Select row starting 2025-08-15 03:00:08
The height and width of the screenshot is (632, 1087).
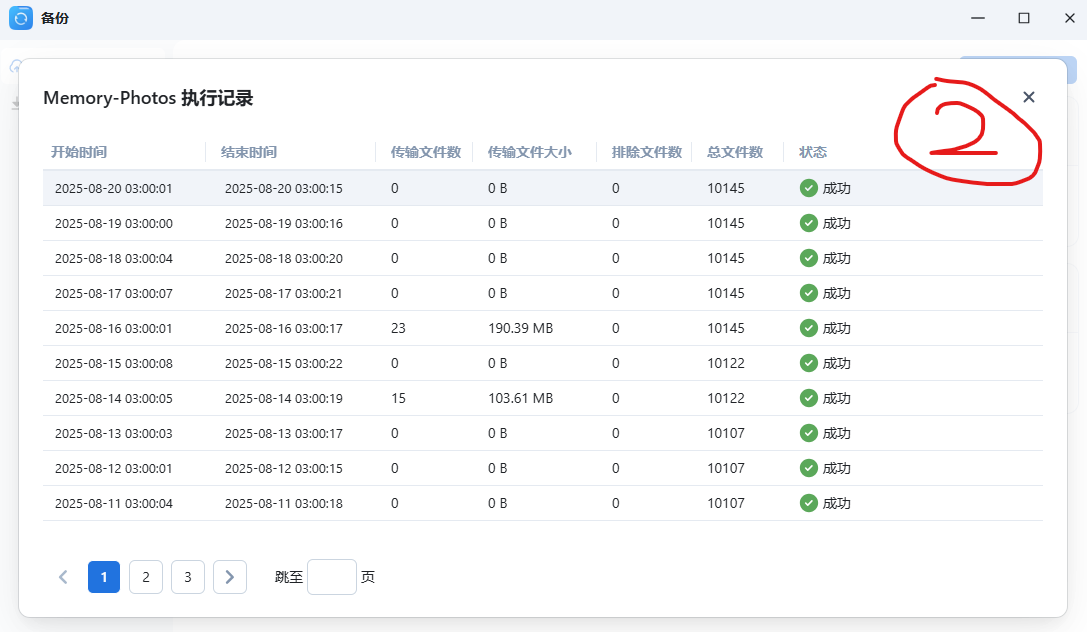click(x=543, y=363)
